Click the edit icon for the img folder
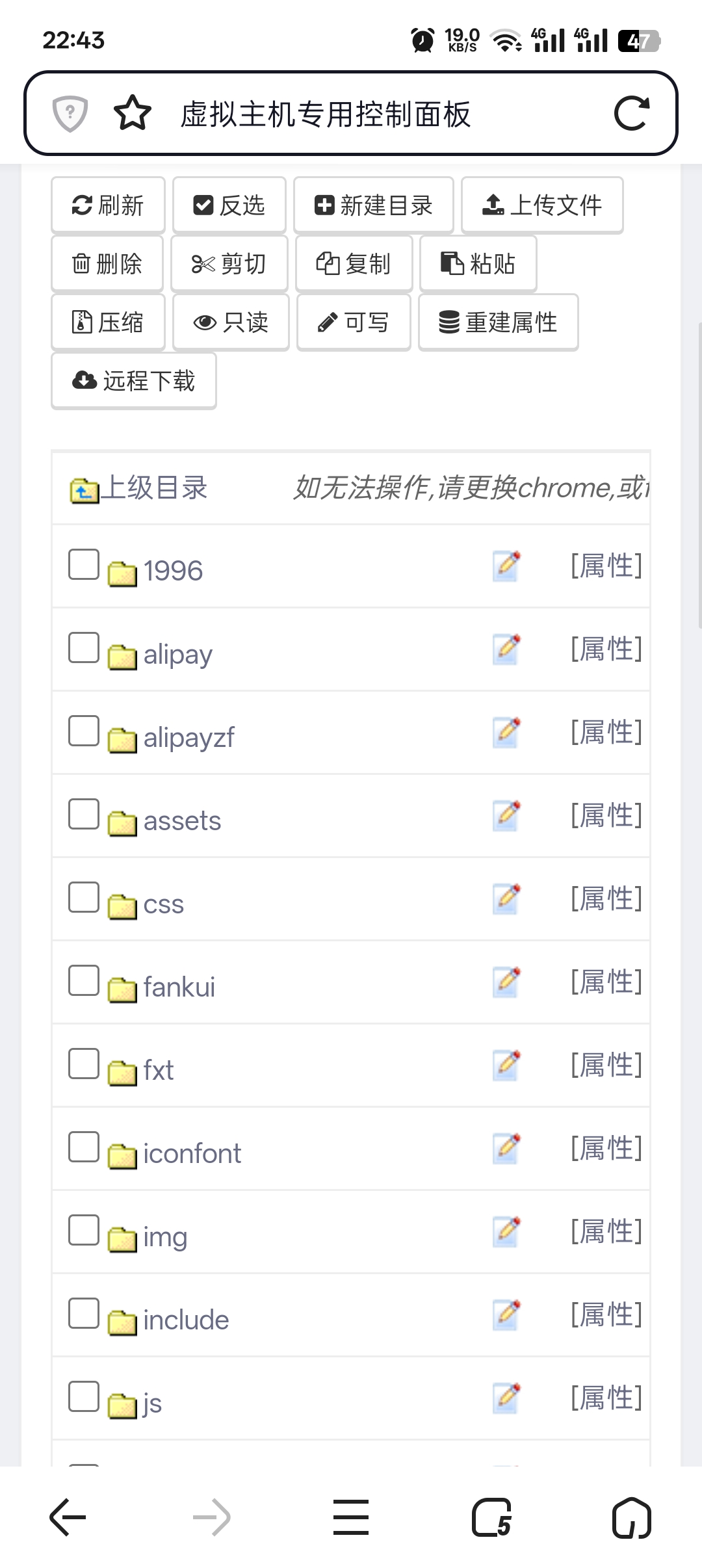The image size is (702, 1568). point(506,1231)
